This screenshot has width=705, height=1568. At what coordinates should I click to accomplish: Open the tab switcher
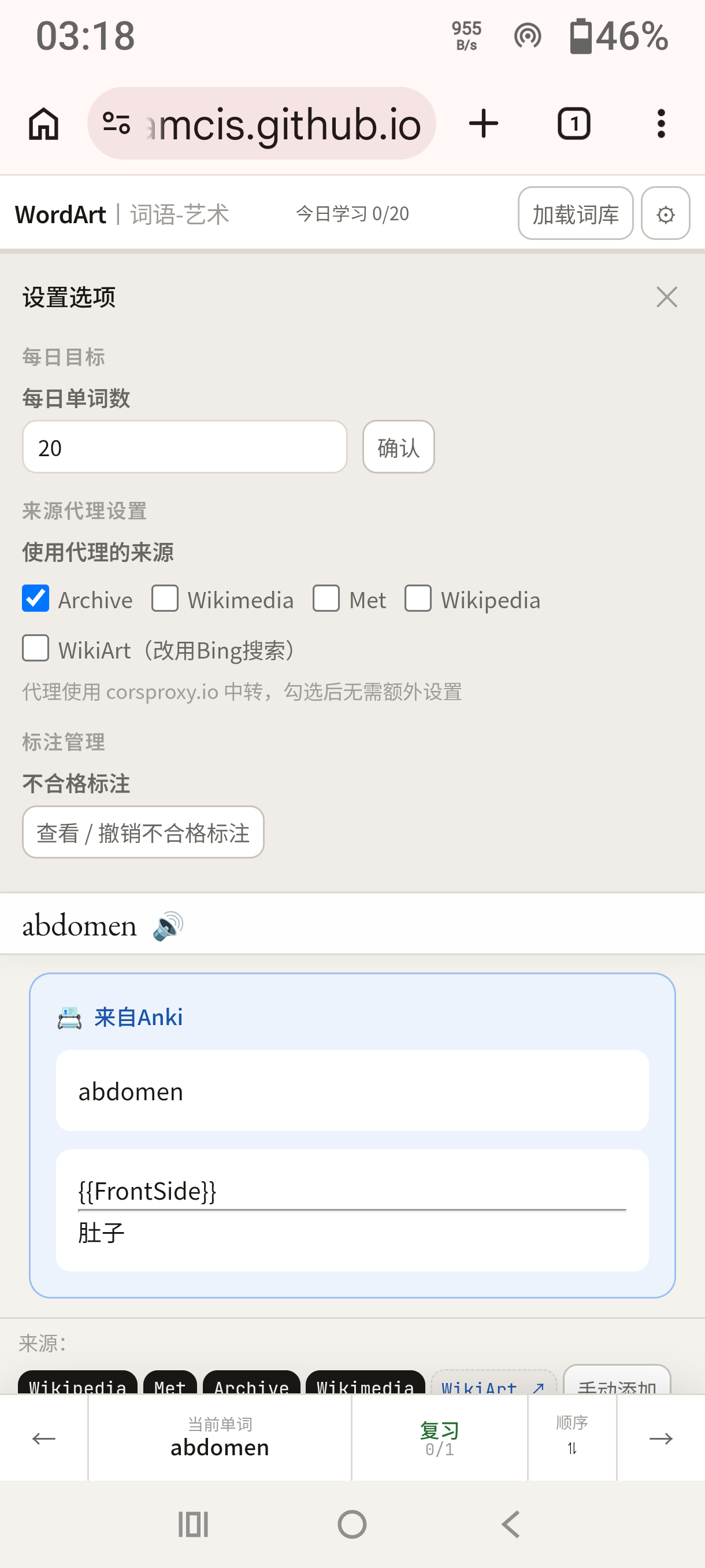574,124
